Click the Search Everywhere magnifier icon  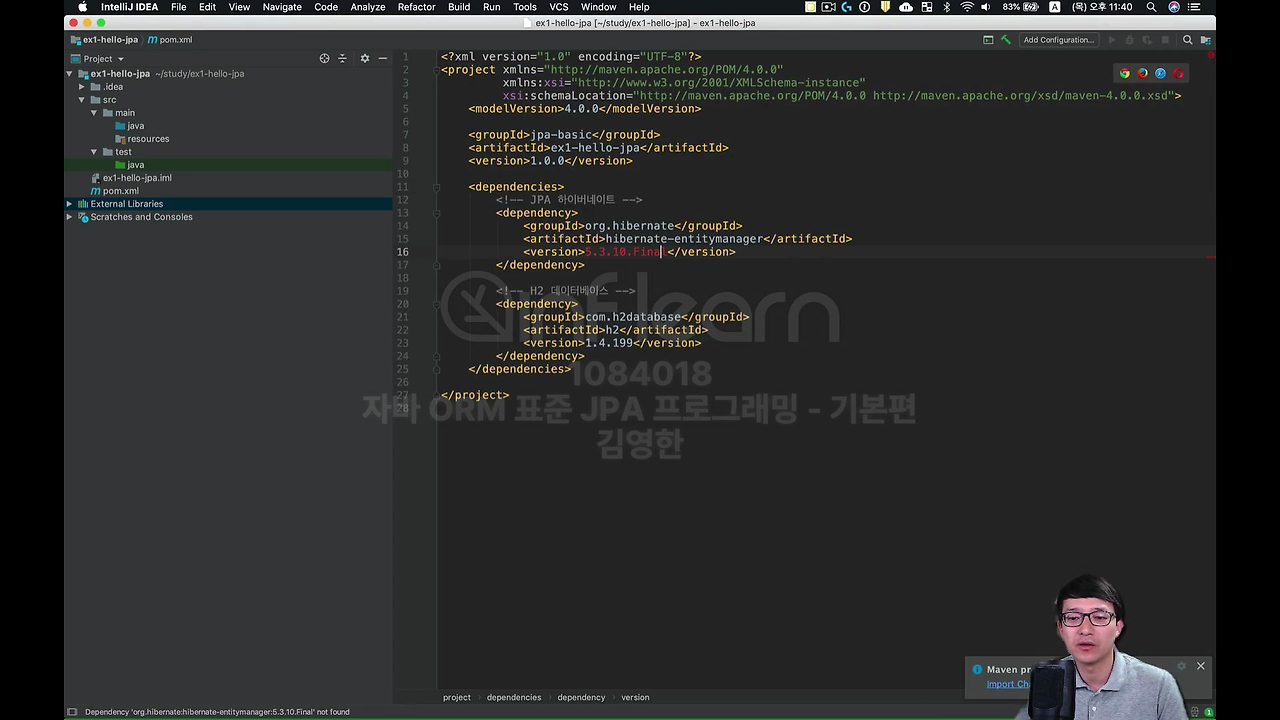tap(1187, 40)
